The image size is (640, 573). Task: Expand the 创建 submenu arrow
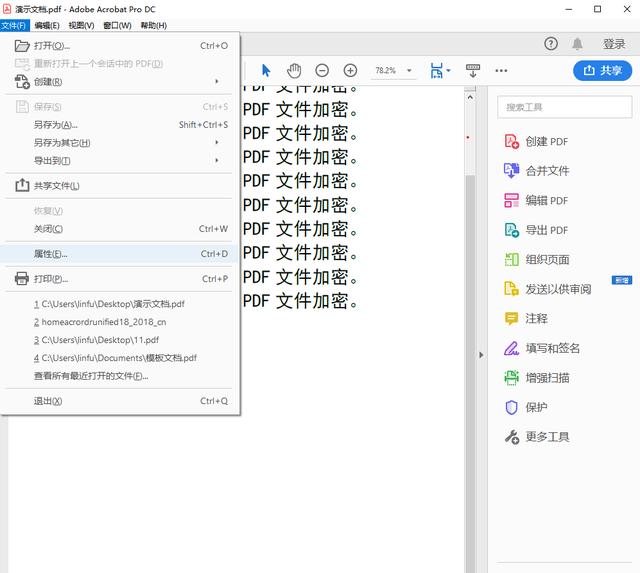[x=217, y=82]
